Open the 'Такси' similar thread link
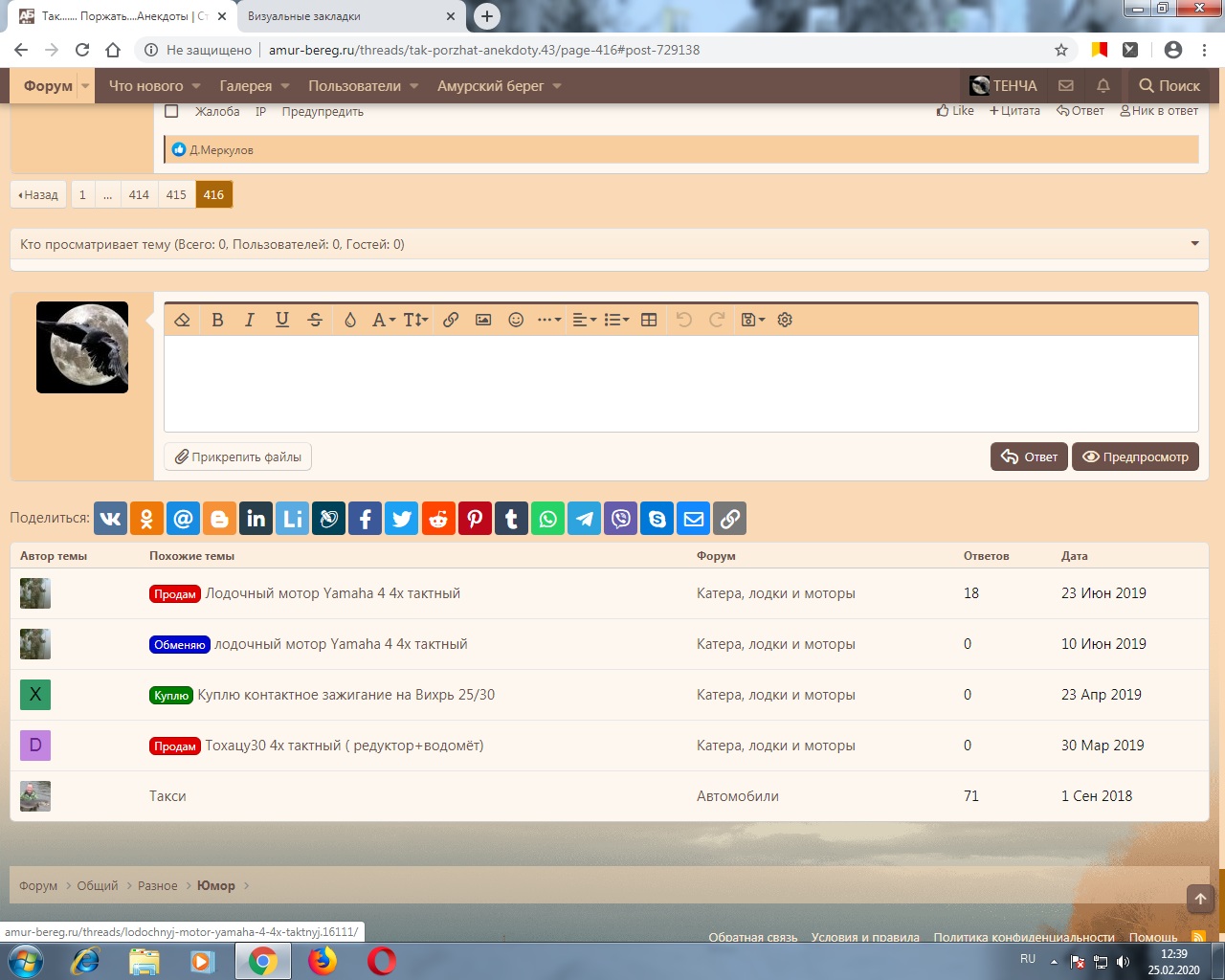The height and width of the screenshot is (980, 1225). (x=167, y=796)
